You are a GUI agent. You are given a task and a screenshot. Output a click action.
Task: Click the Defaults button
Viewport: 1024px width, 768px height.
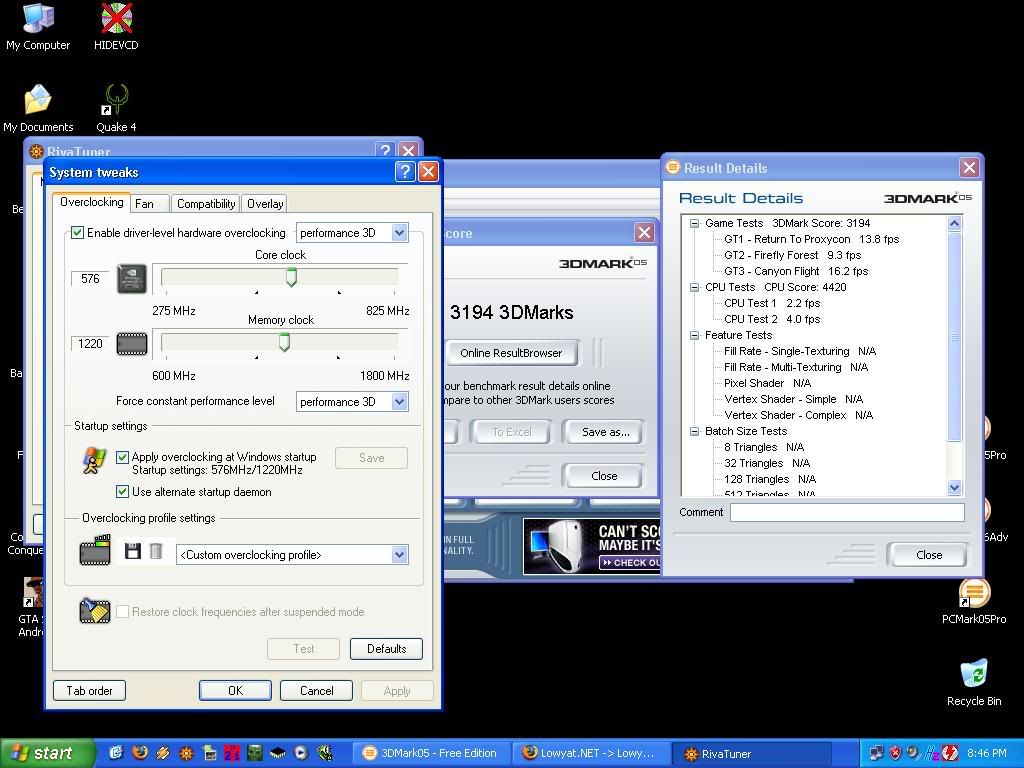[x=386, y=649]
